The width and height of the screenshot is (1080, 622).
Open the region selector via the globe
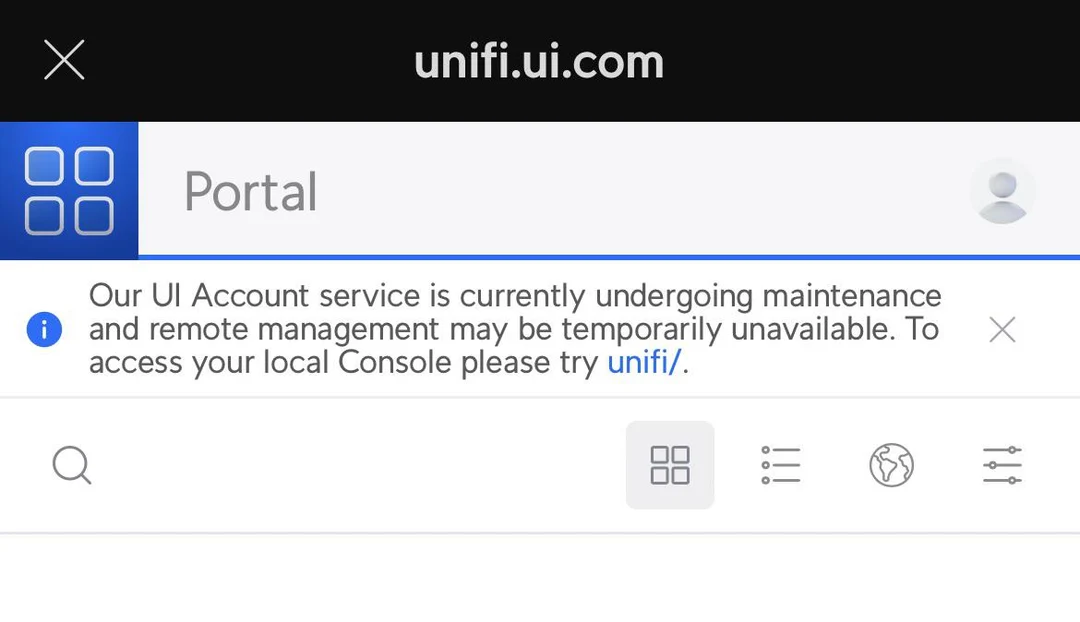[x=891, y=464]
